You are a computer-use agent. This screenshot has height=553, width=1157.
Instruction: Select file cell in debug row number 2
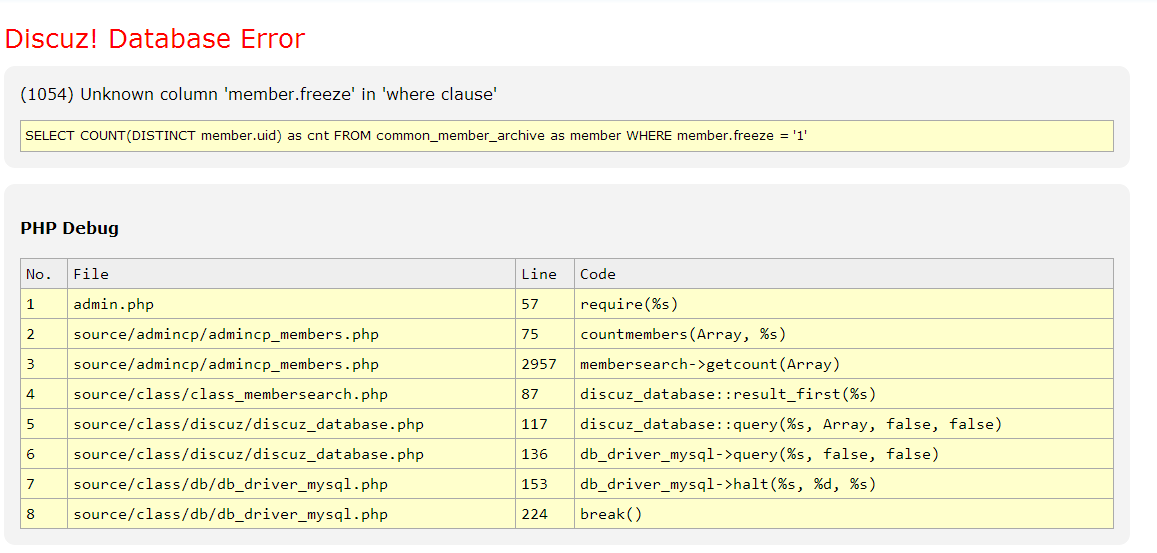point(291,334)
